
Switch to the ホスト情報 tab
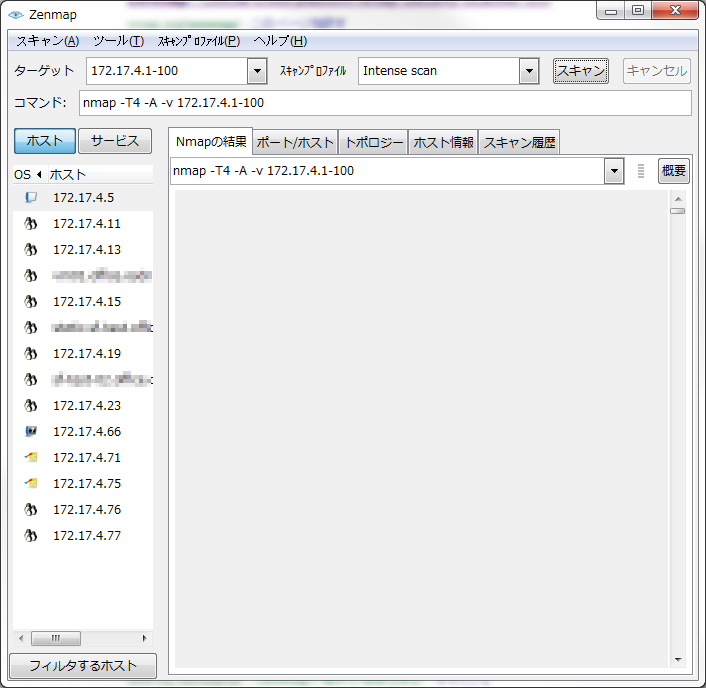443,143
